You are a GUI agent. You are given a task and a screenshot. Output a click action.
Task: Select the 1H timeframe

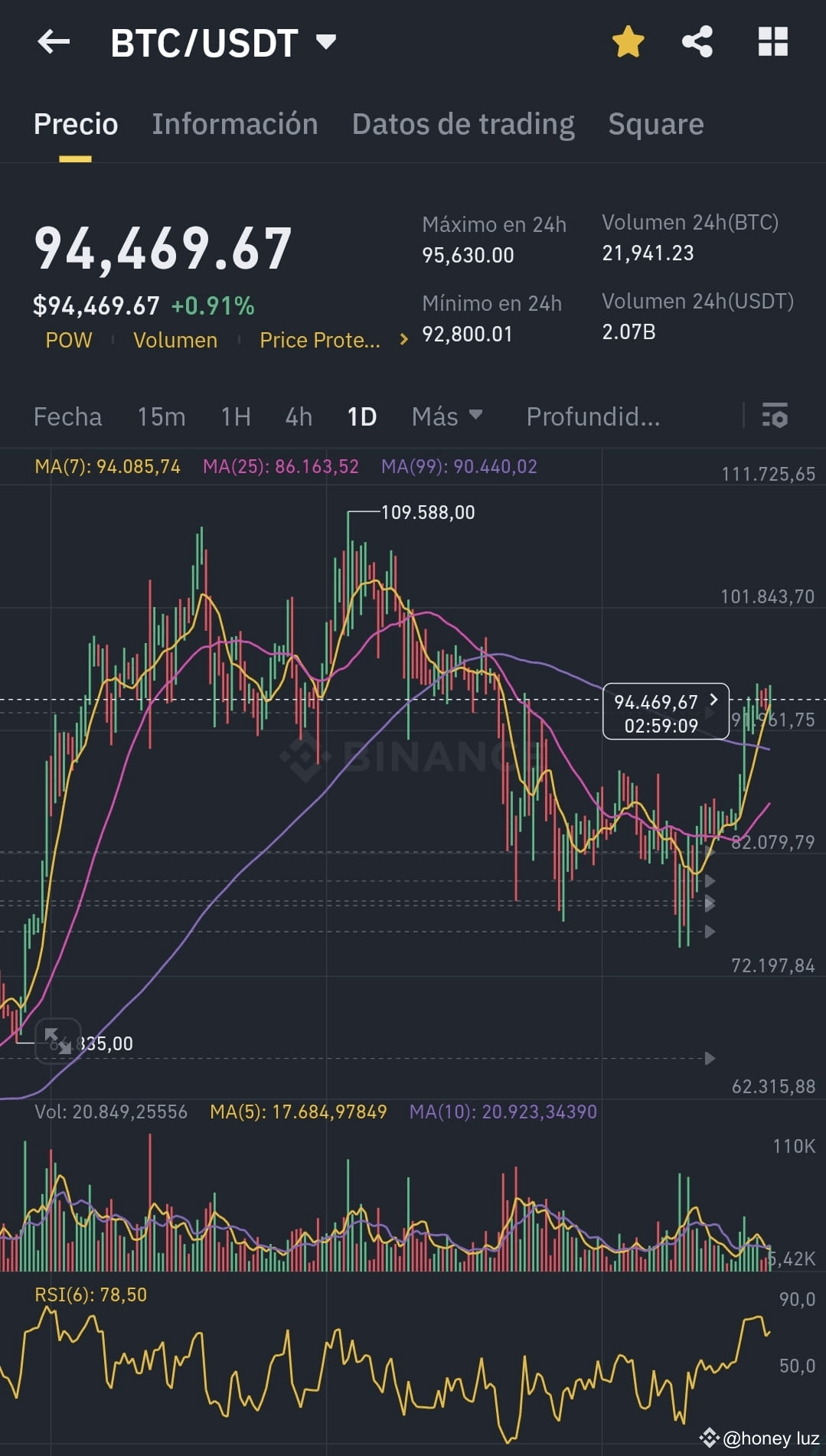click(x=236, y=416)
